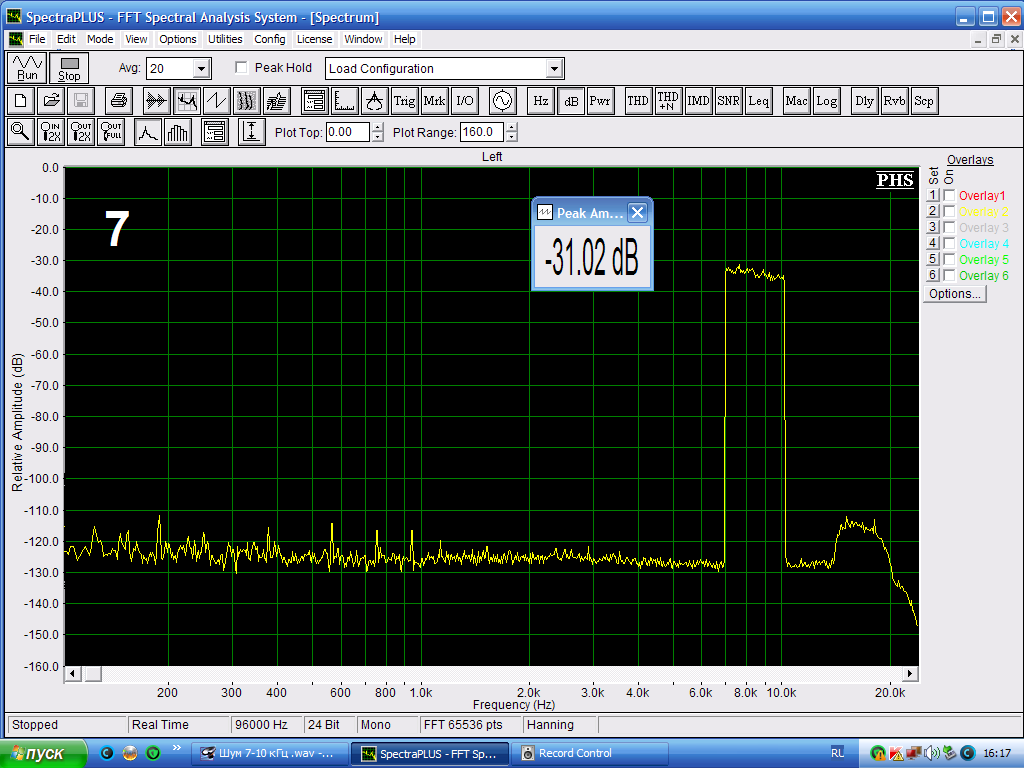Enable Overlay 5 checkbox
The image size is (1024, 768).
(950, 259)
